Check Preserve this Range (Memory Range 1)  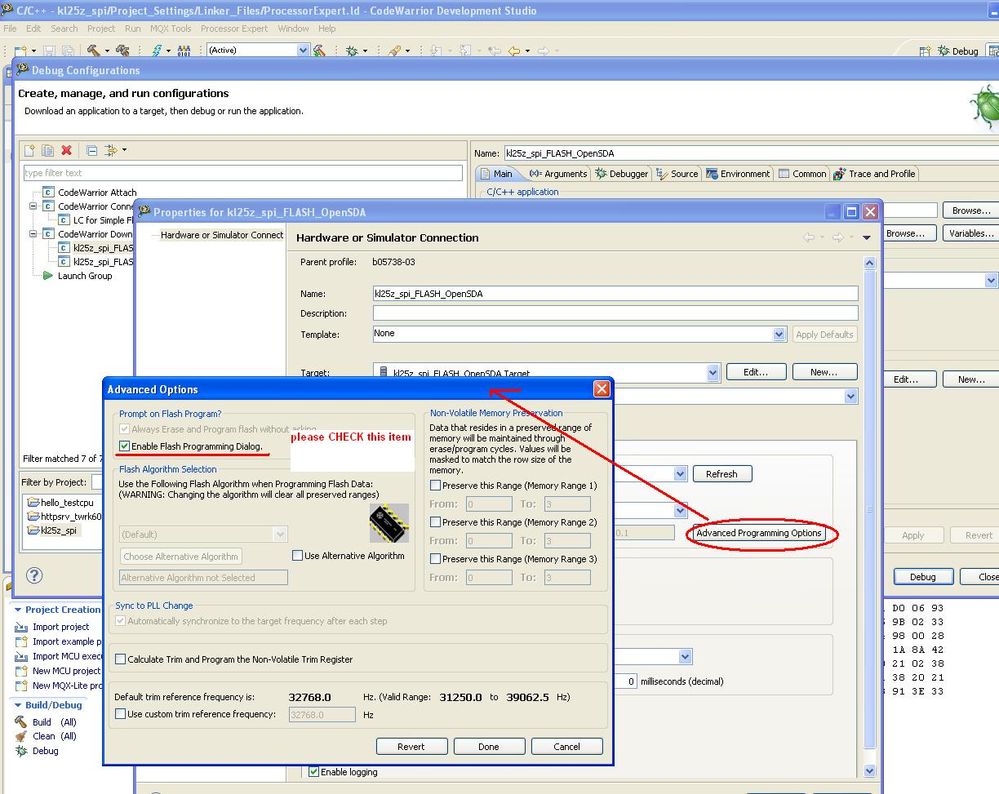click(435, 486)
